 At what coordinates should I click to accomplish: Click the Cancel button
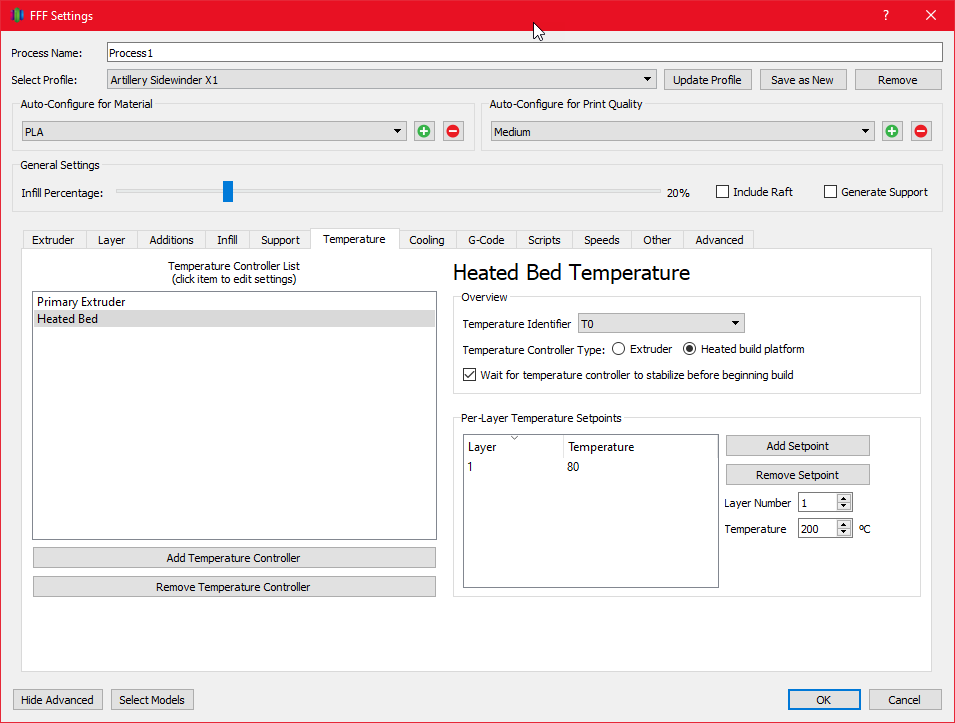(x=904, y=700)
